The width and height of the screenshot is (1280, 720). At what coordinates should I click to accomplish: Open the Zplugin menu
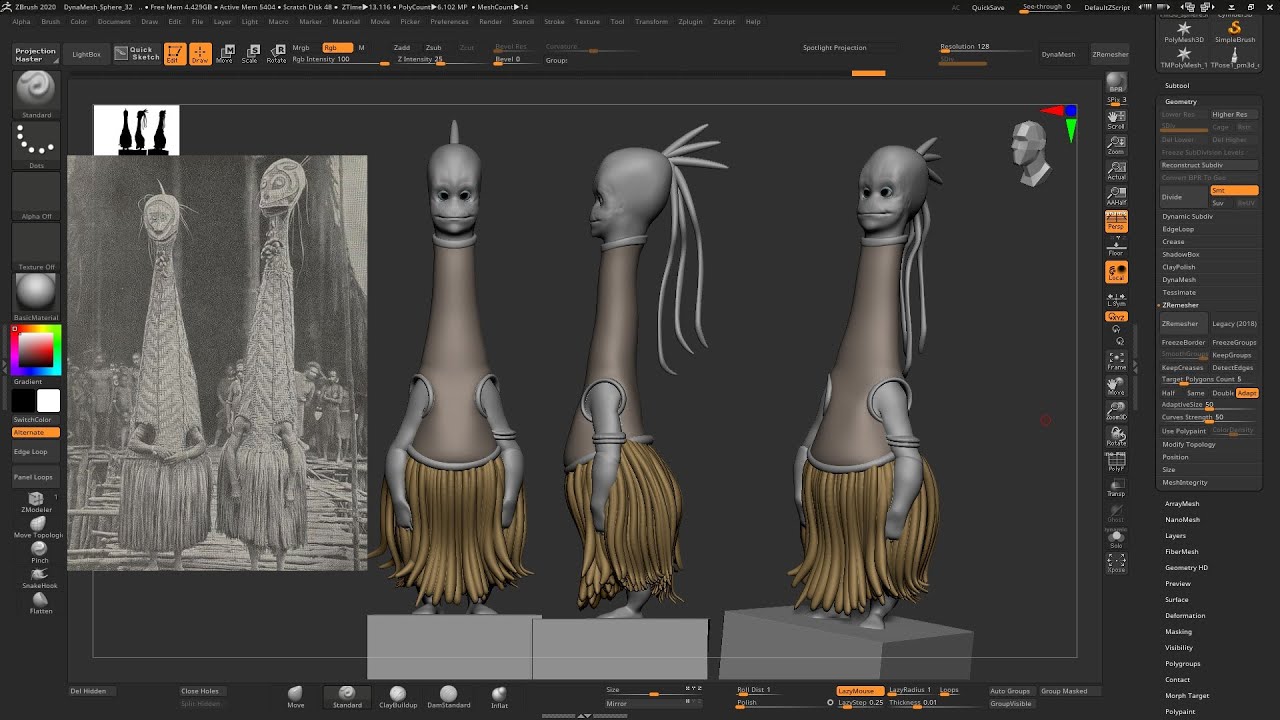click(x=690, y=21)
